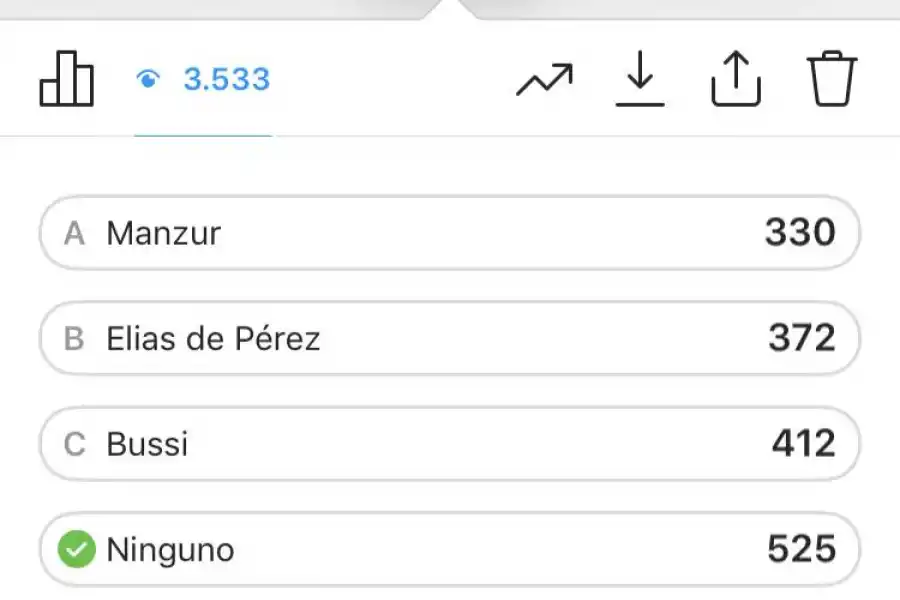Select the letter A badge for Manzur
900x600 pixels.
tap(74, 233)
